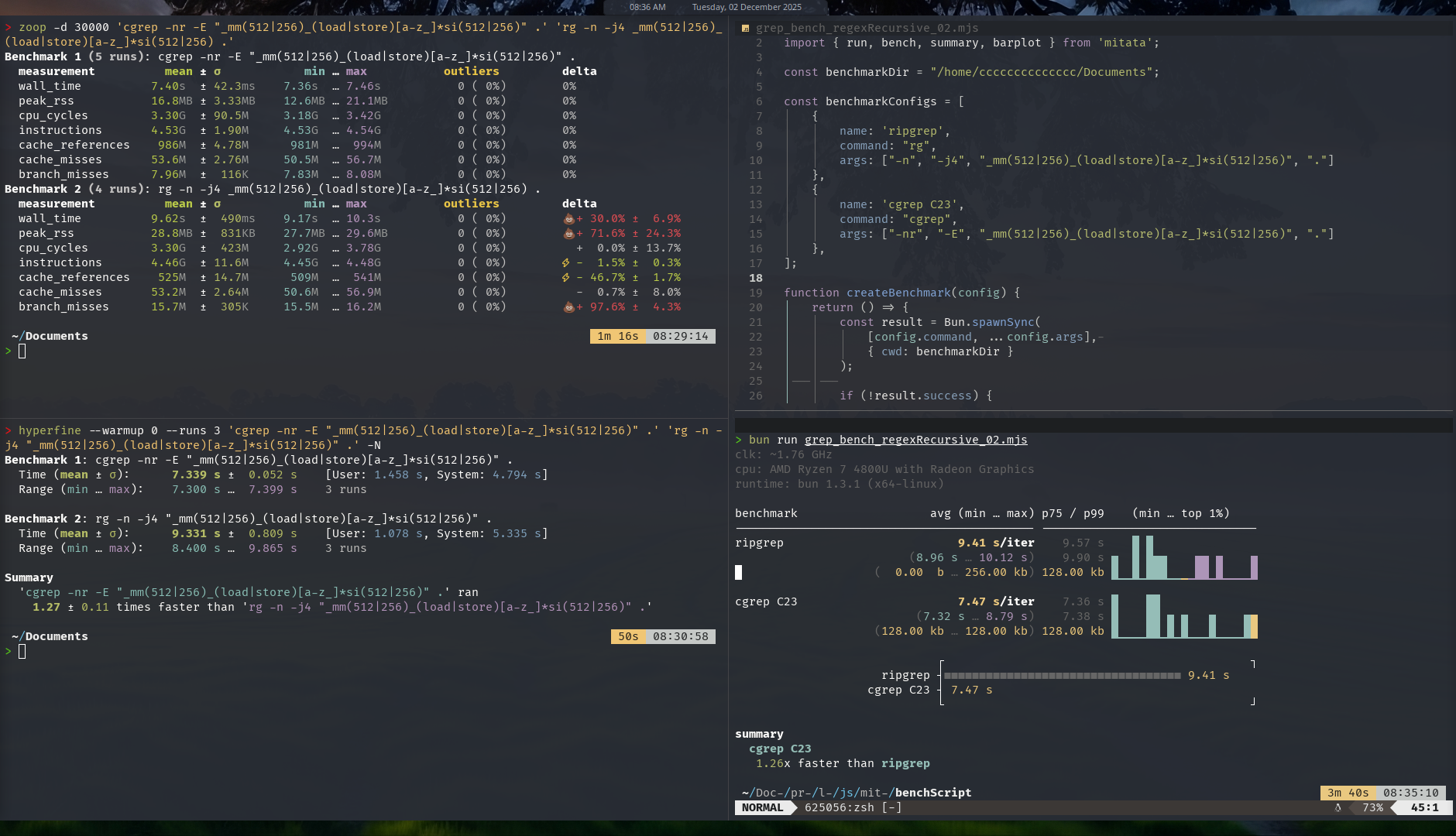Click line number 18 in the editor gutter

point(756,278)
